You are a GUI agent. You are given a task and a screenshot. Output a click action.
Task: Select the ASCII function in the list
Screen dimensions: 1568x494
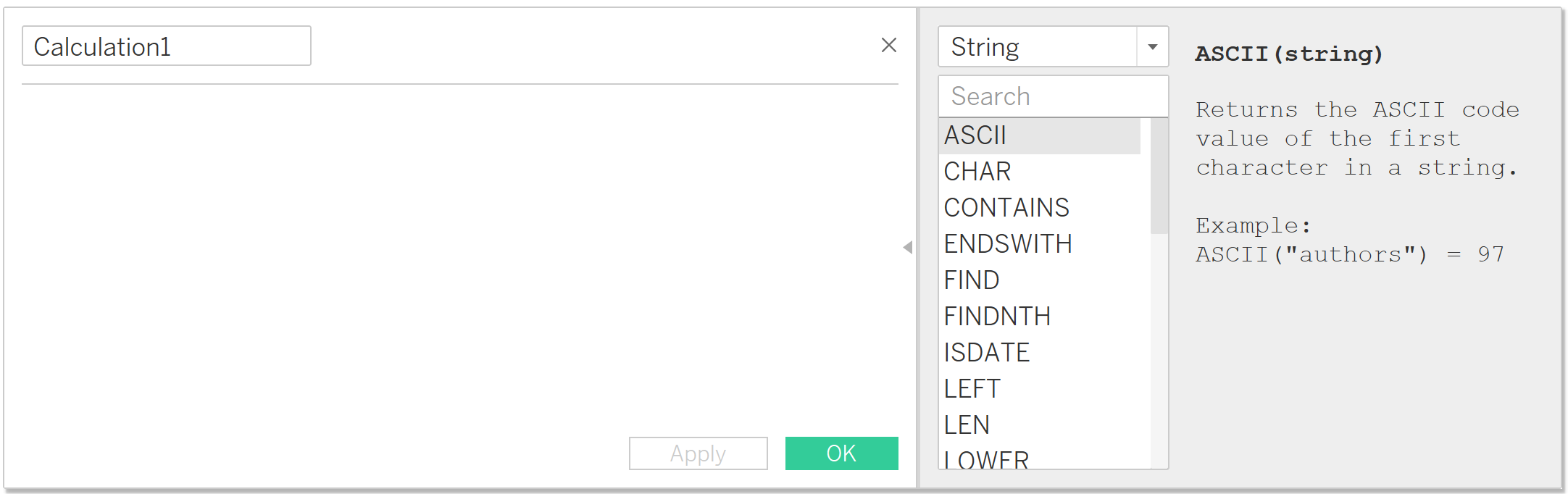tap(975, 135)
